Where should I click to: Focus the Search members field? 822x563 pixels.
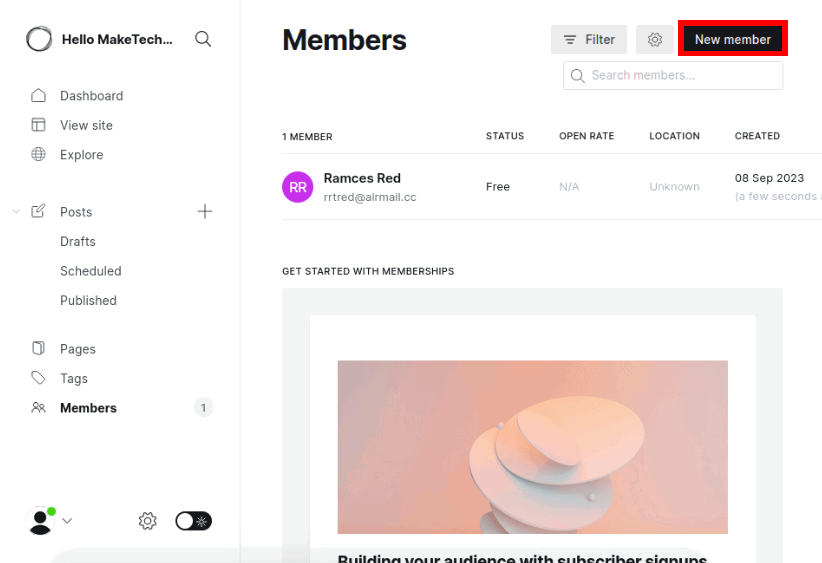(x=680, y=75)
